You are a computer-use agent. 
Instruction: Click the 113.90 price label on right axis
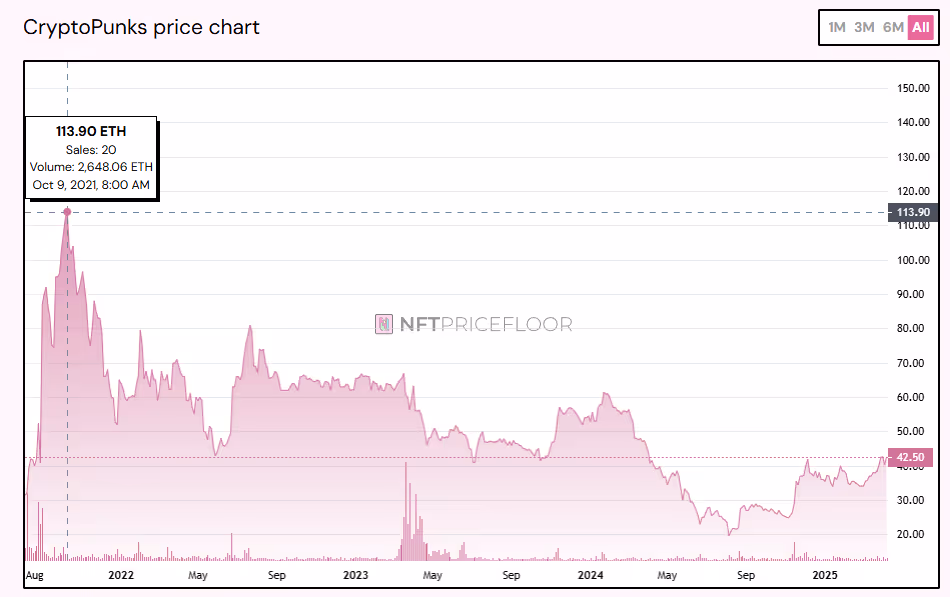point(913,212)
